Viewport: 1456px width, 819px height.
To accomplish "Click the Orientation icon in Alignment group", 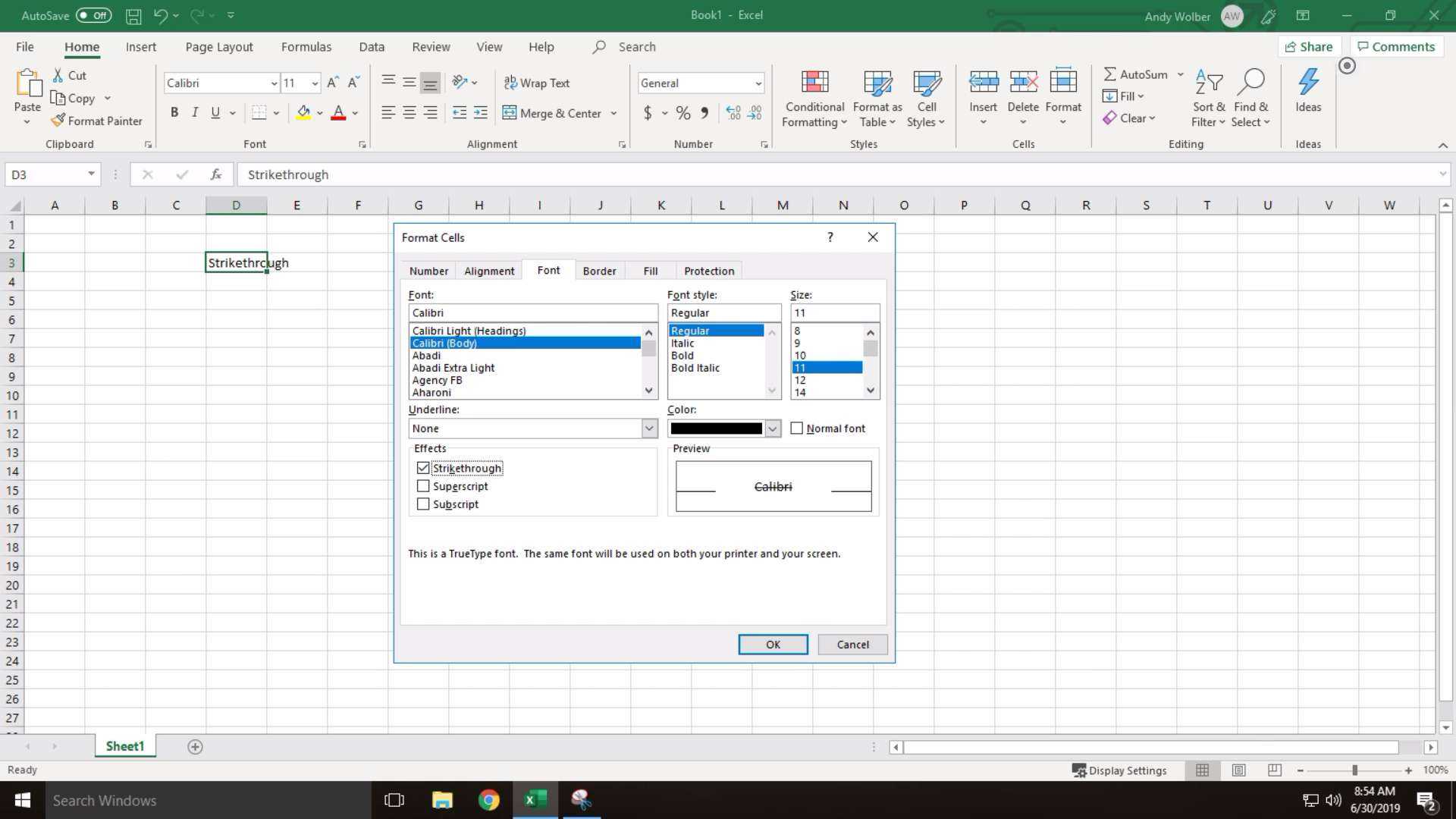I will coord(459,82).
